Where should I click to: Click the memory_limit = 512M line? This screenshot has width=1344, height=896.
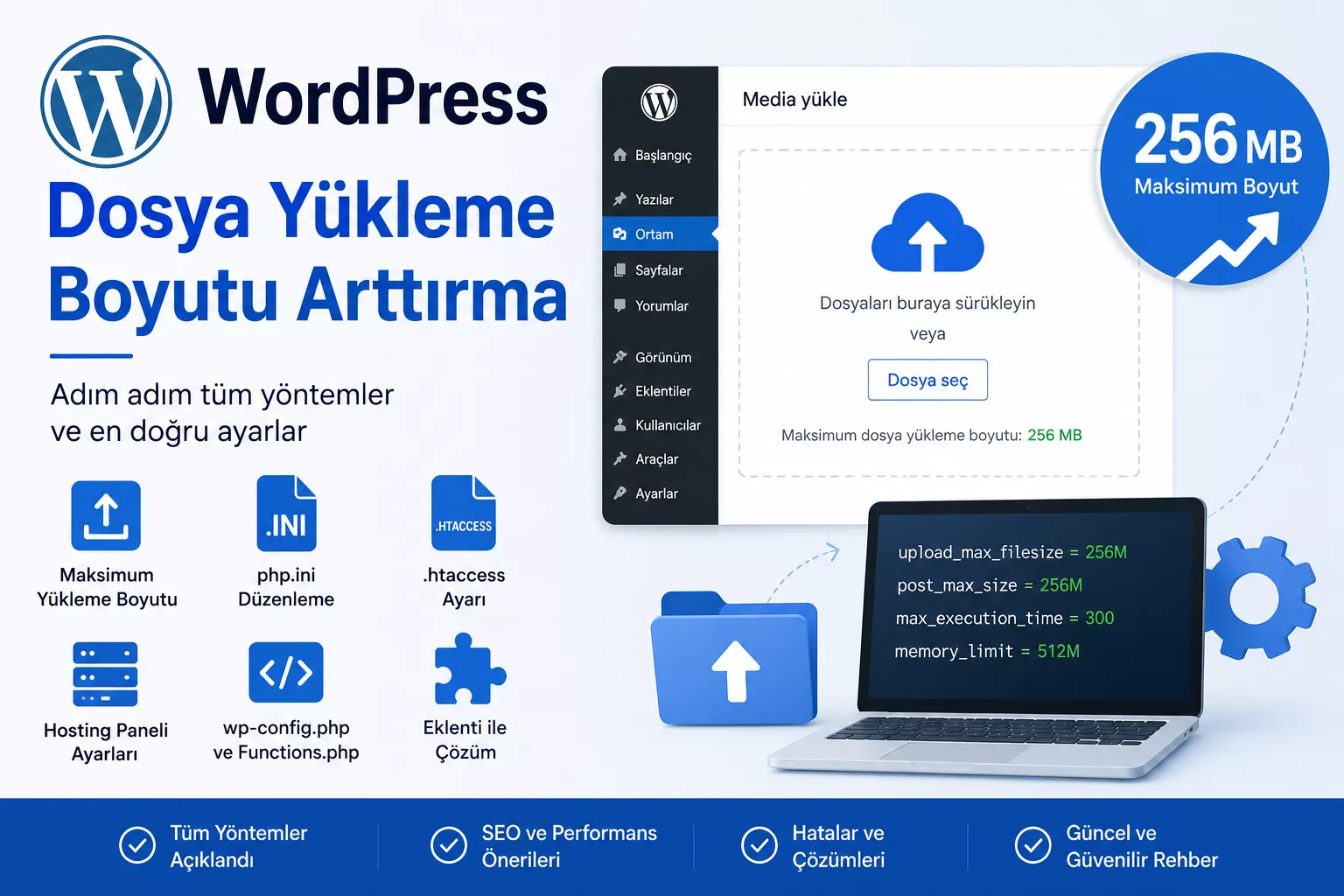[x=987, y=651]
